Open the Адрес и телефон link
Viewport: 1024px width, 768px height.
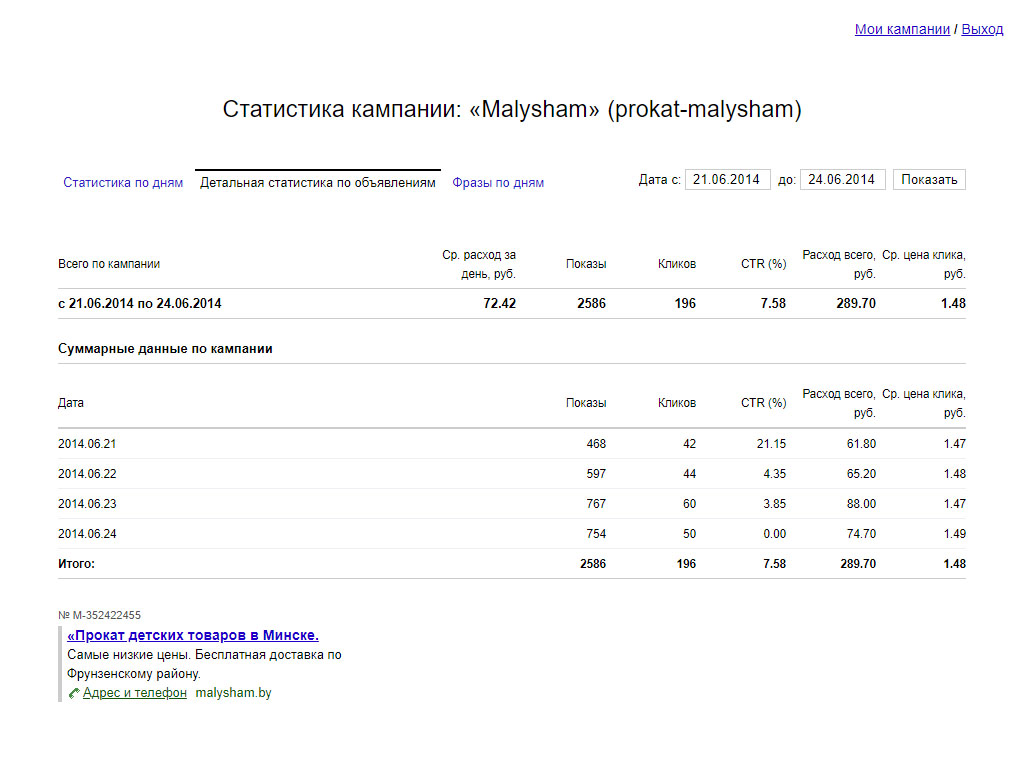point(135,693)
